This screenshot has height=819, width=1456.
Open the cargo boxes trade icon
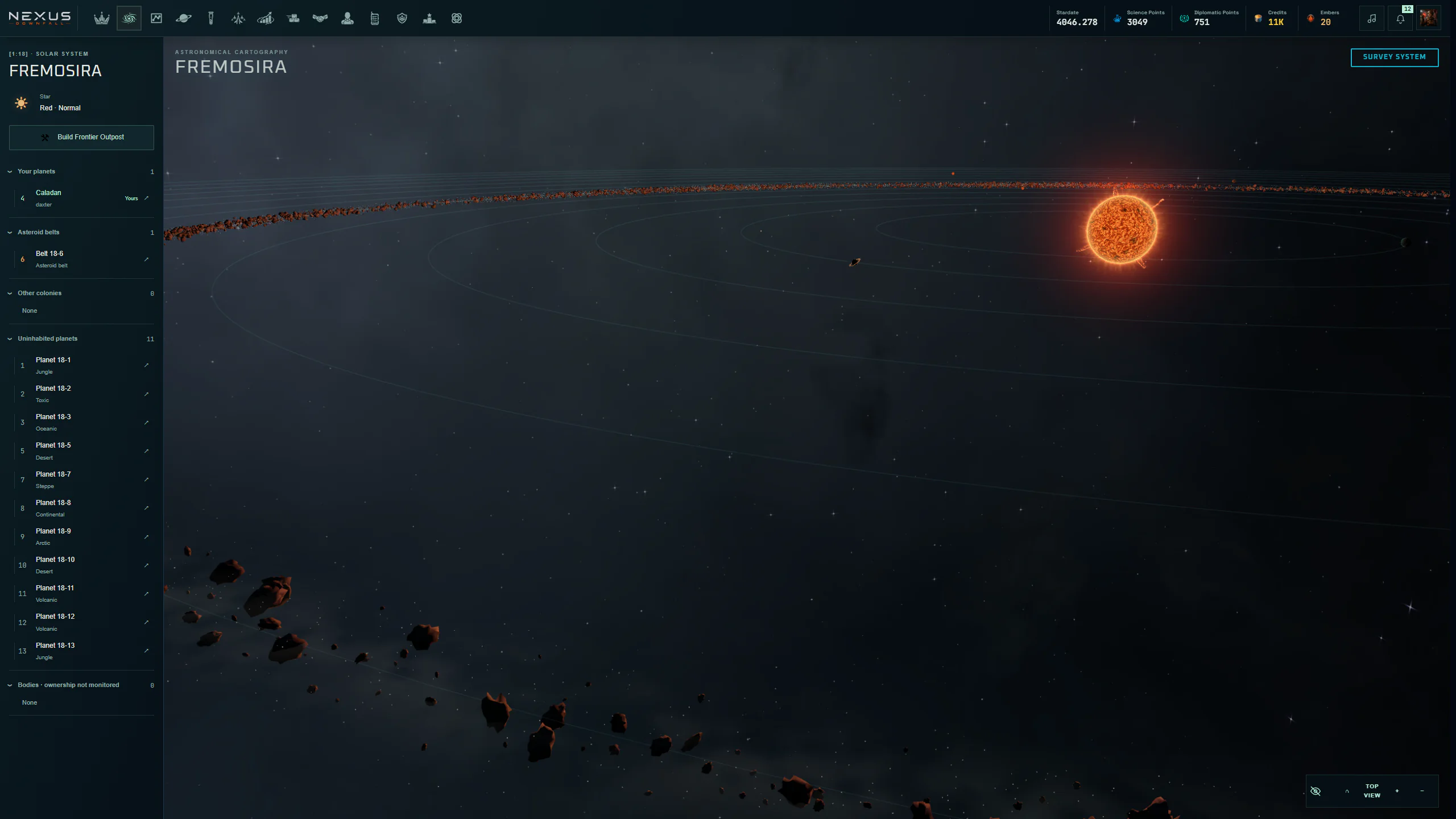[x=293, y=19]
